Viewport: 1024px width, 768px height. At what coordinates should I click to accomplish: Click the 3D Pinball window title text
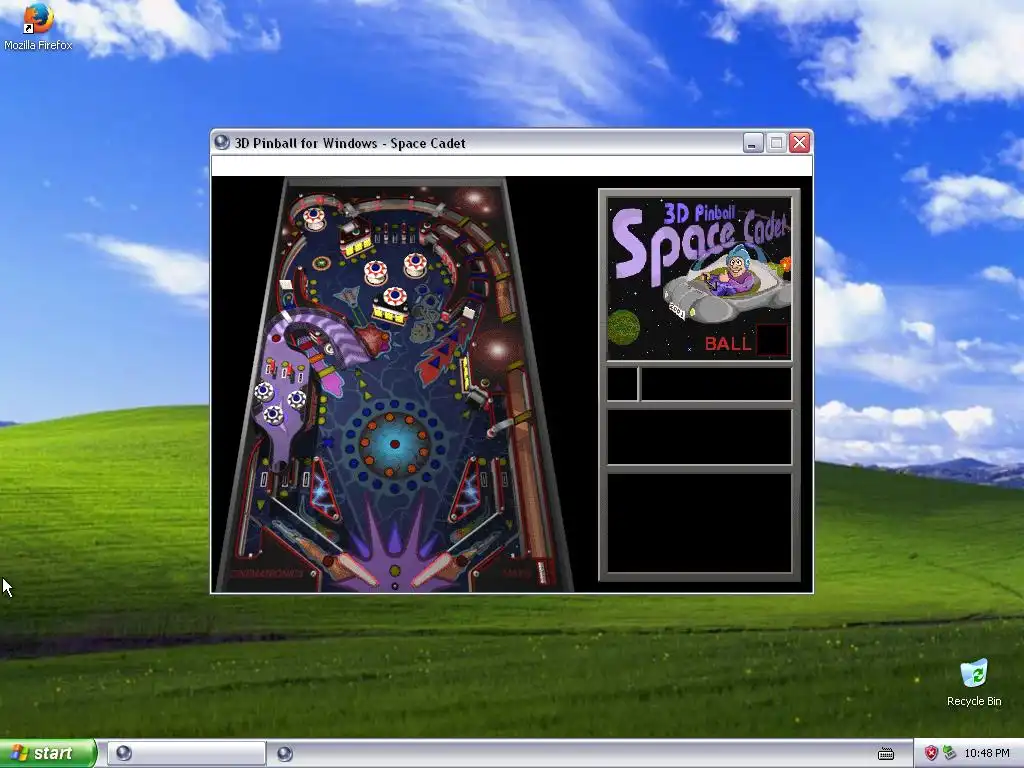point(350,143)
